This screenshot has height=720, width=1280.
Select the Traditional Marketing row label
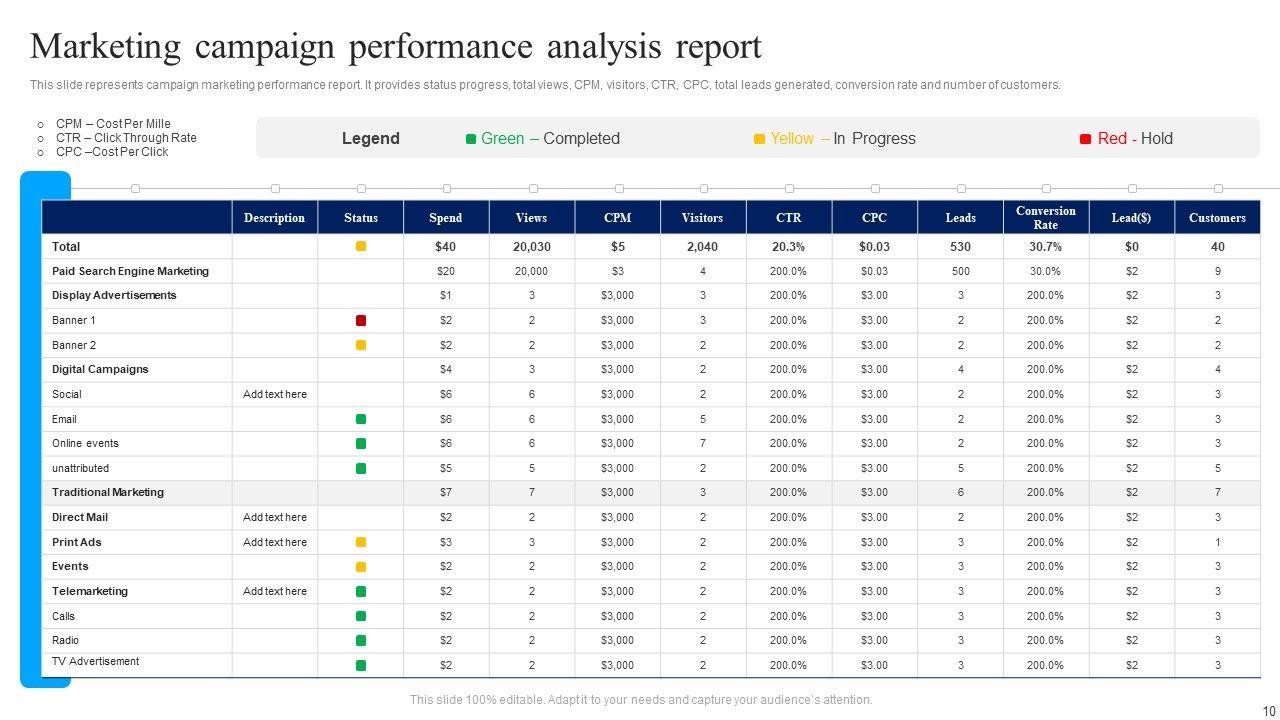(x=108, y=492)
